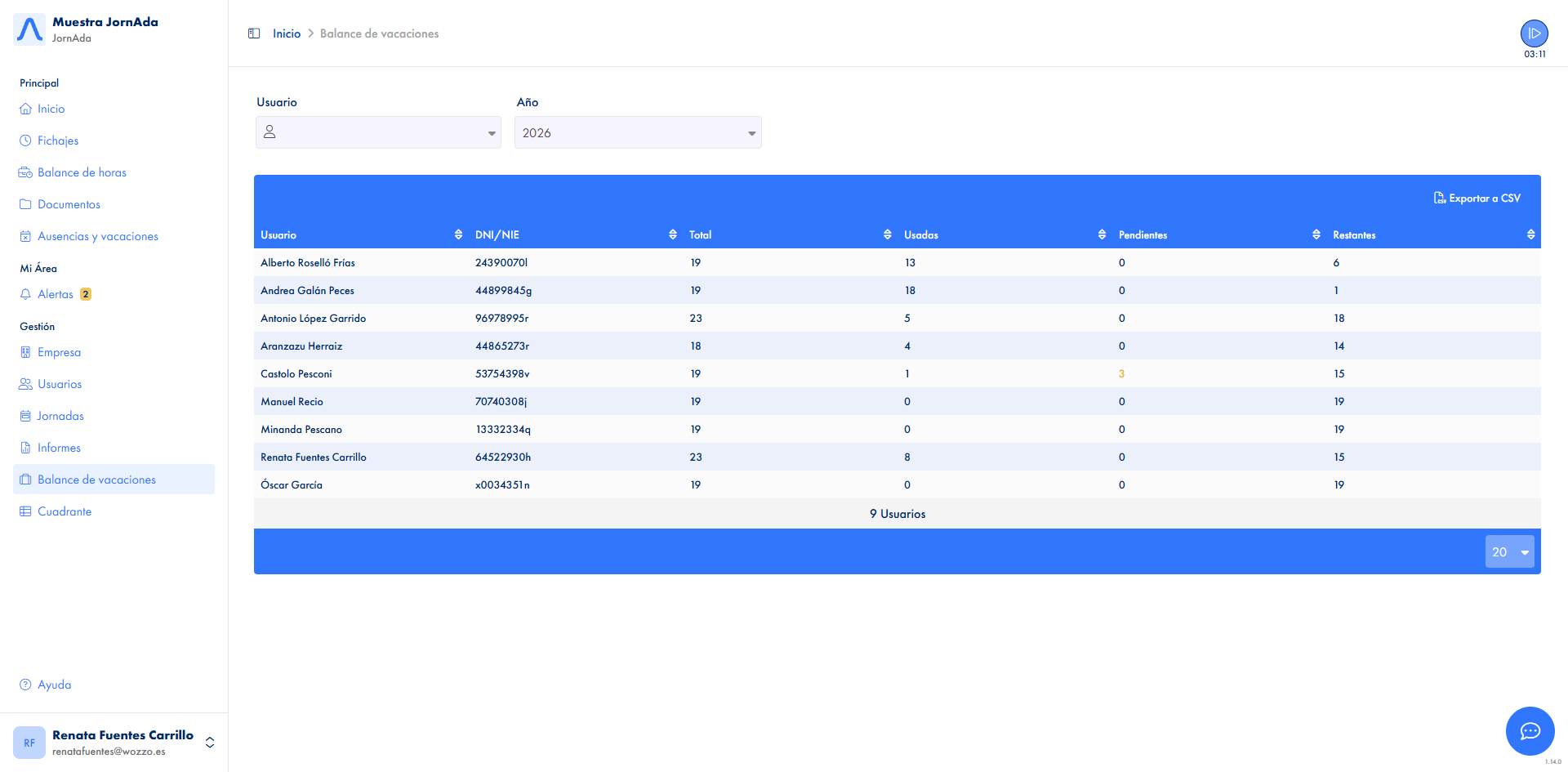This screenshot has width=1568, height=772.
Task: Click the Jornadas calendar icon
Action: pos(25,416)
